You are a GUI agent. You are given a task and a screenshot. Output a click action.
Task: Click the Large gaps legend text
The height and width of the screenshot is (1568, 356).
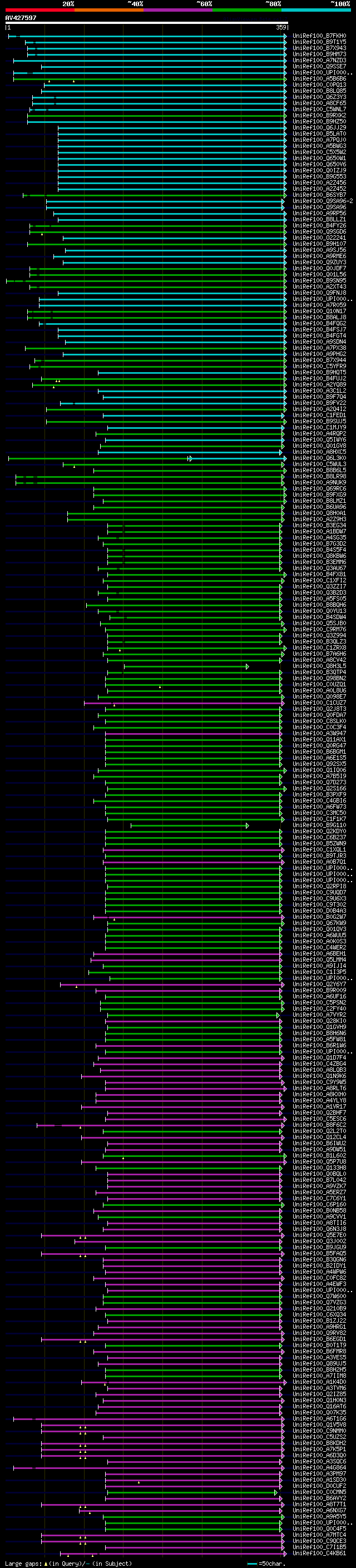point(68,1563)
